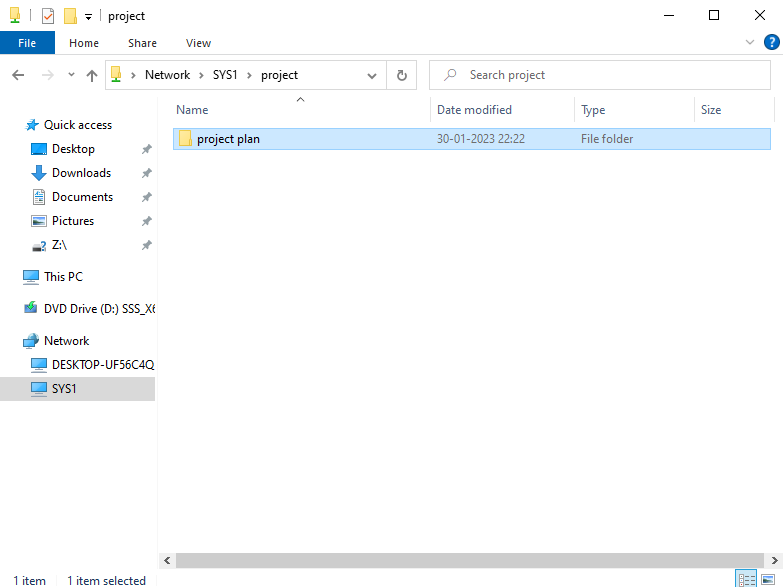Open DESKTOP-UF56C4Q network computer

tap(103, 365)
